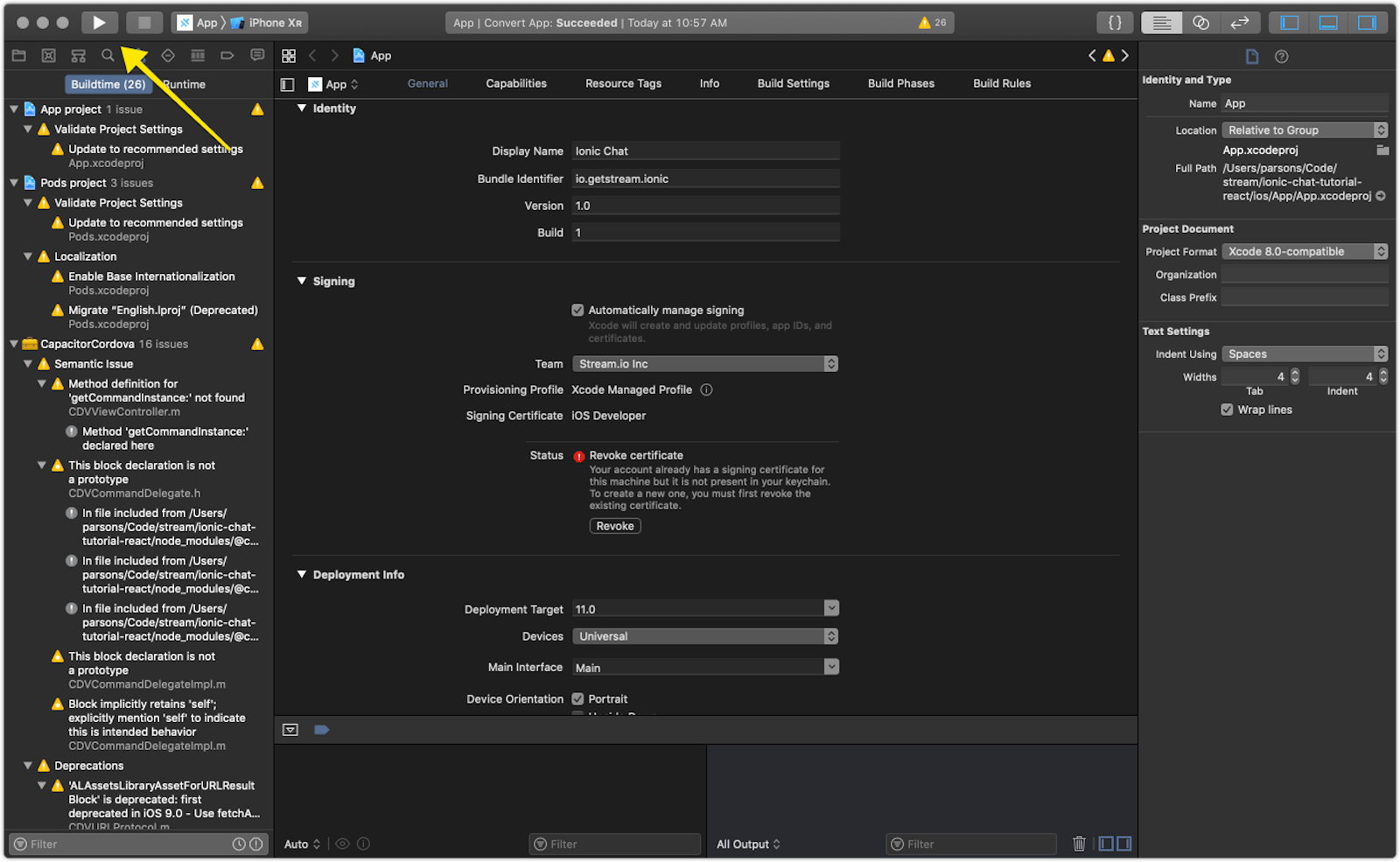Open the Team dropdown Stream.io Inc
The image size is (1400, 862).
pyautogui.click(x=704, y=364)
